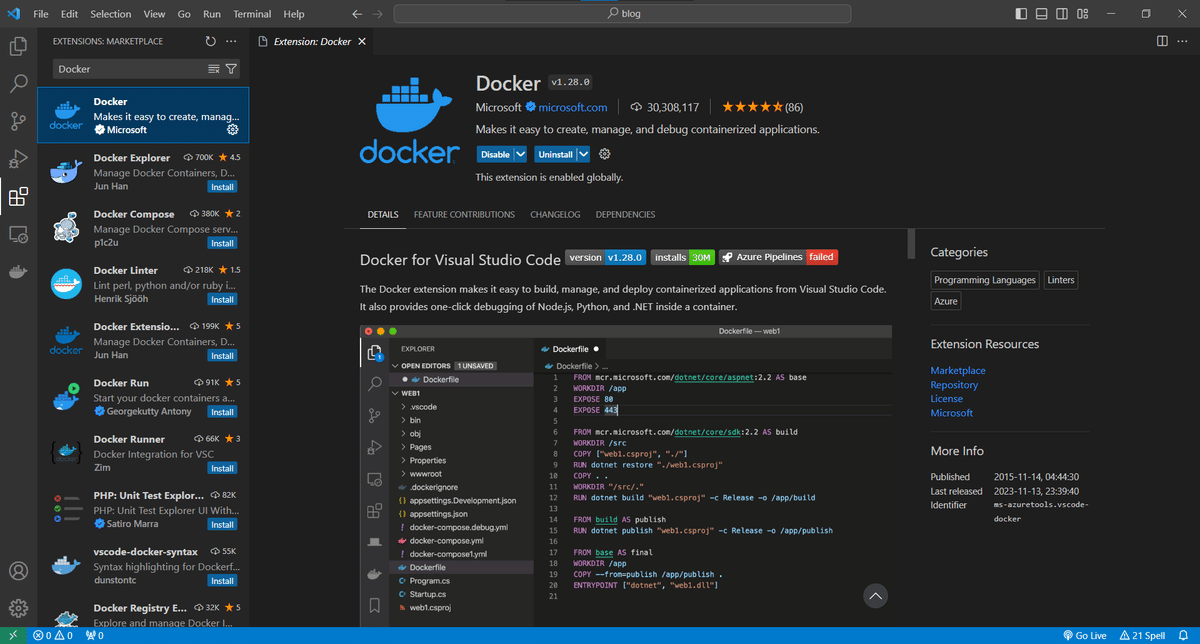The height and width of the screenshot is (644, 1200).
Task: Click the Docker search input field
Action: tap(130, 69)
